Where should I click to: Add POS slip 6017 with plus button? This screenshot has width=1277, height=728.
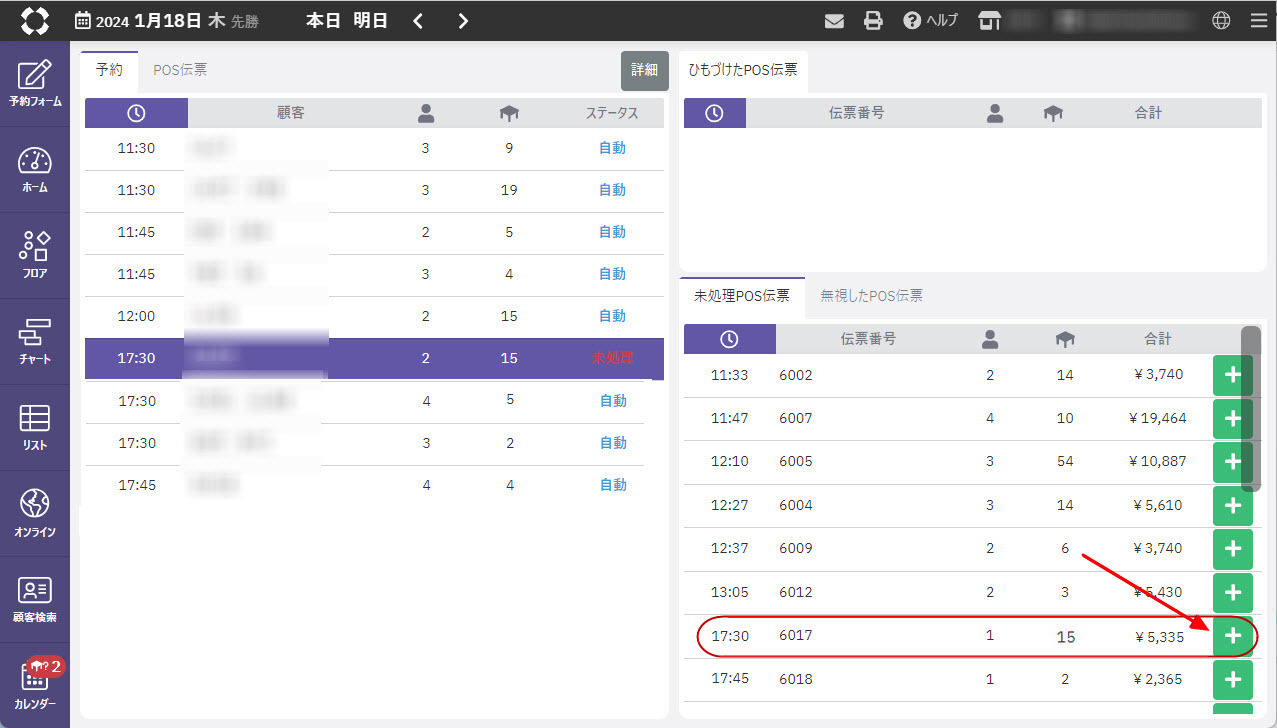1232,636
